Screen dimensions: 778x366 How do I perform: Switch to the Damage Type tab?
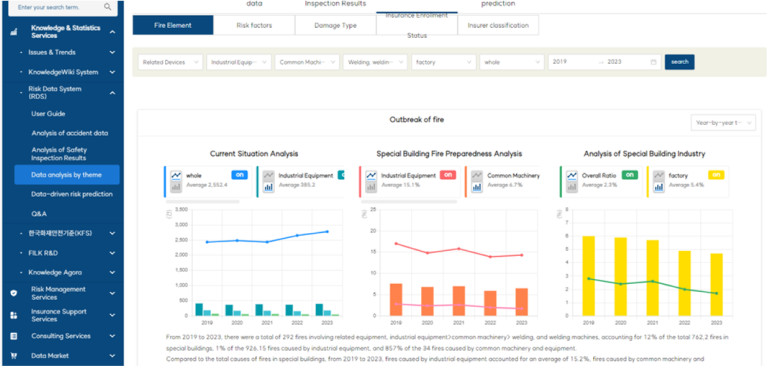pos(335,25)
